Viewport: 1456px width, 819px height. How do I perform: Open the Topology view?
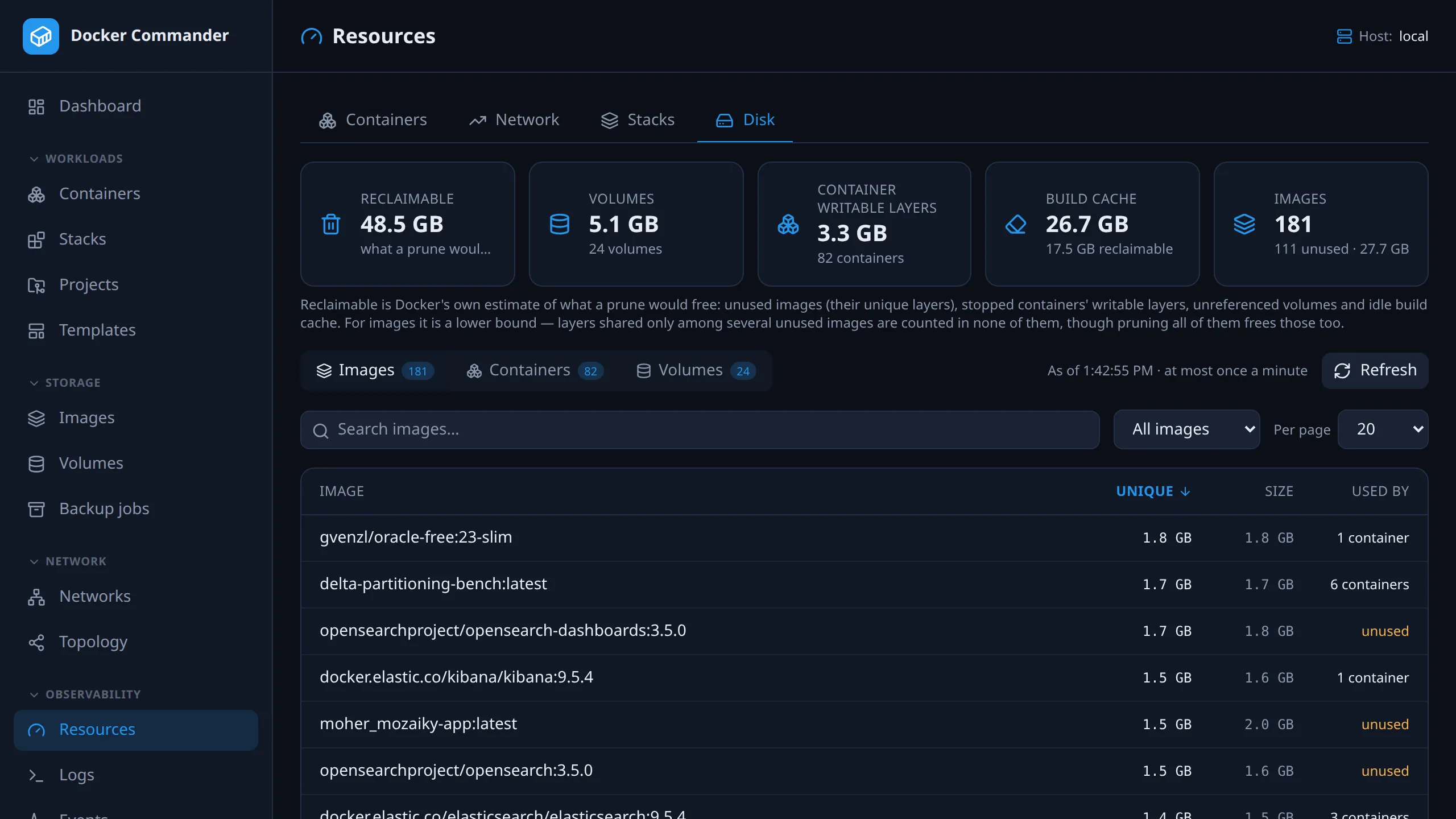point(136,642)
